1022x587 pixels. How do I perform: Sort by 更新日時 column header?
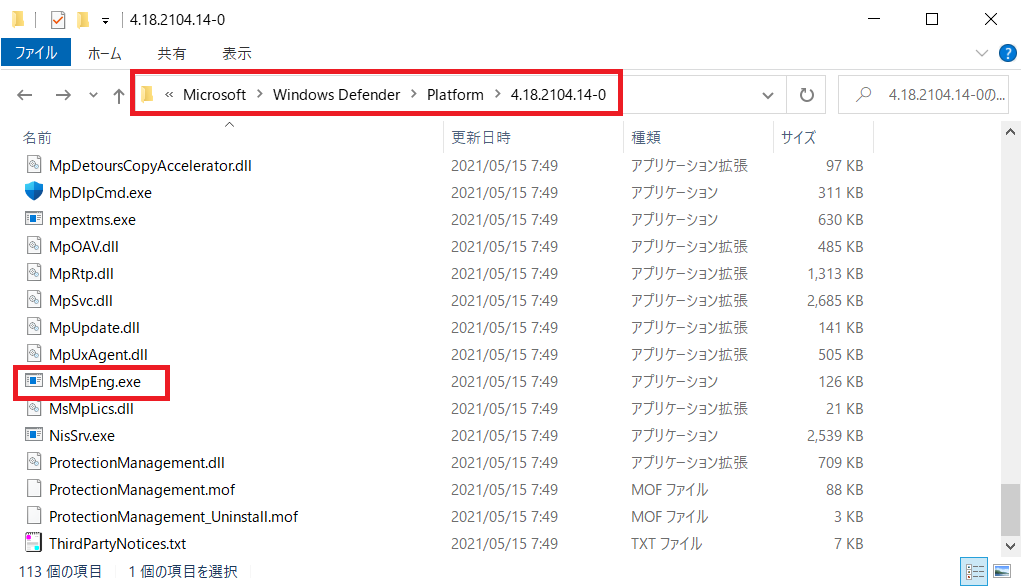click(x=481, y=137)
